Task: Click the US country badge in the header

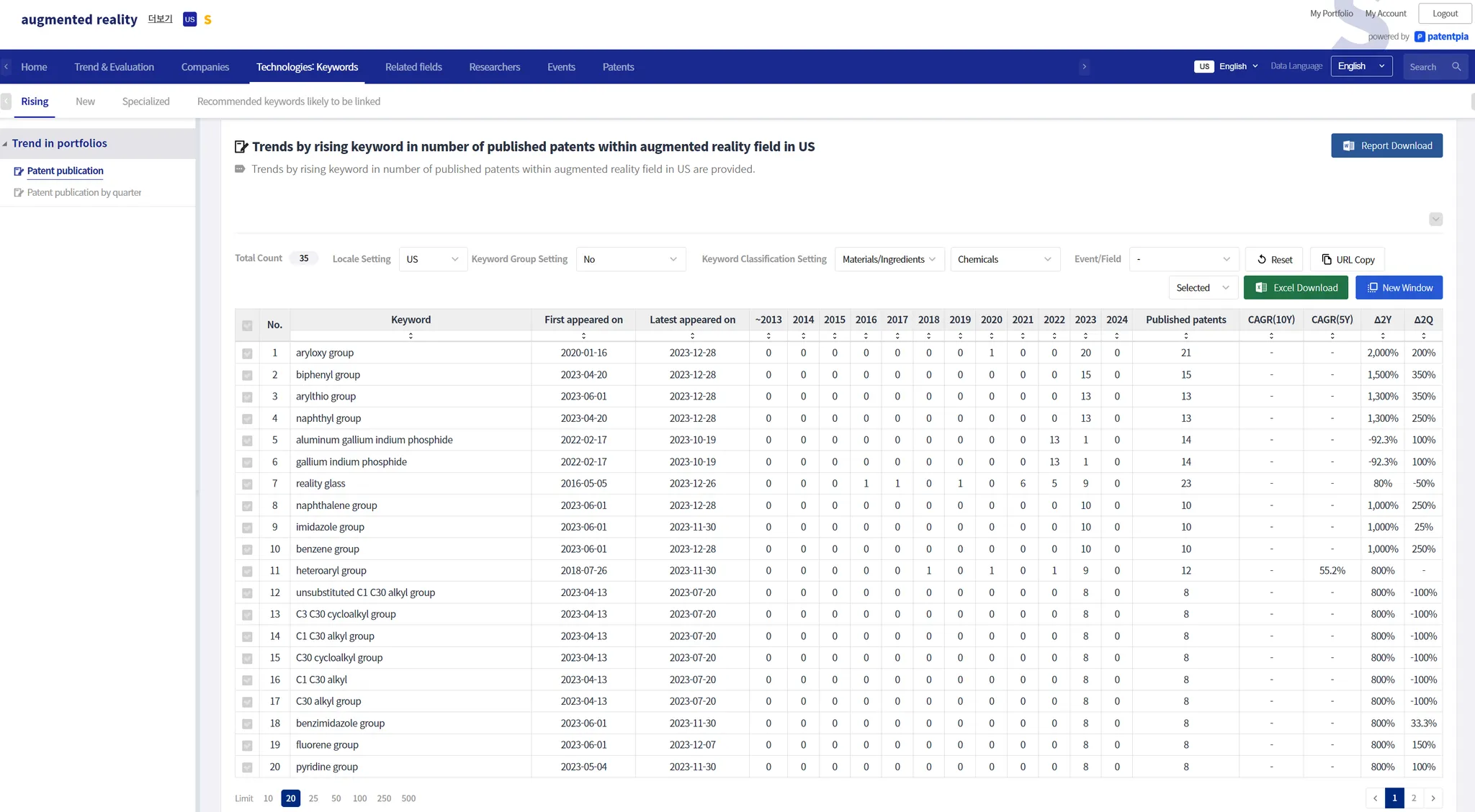Action: pyautogui.click(x=189, y=19)
